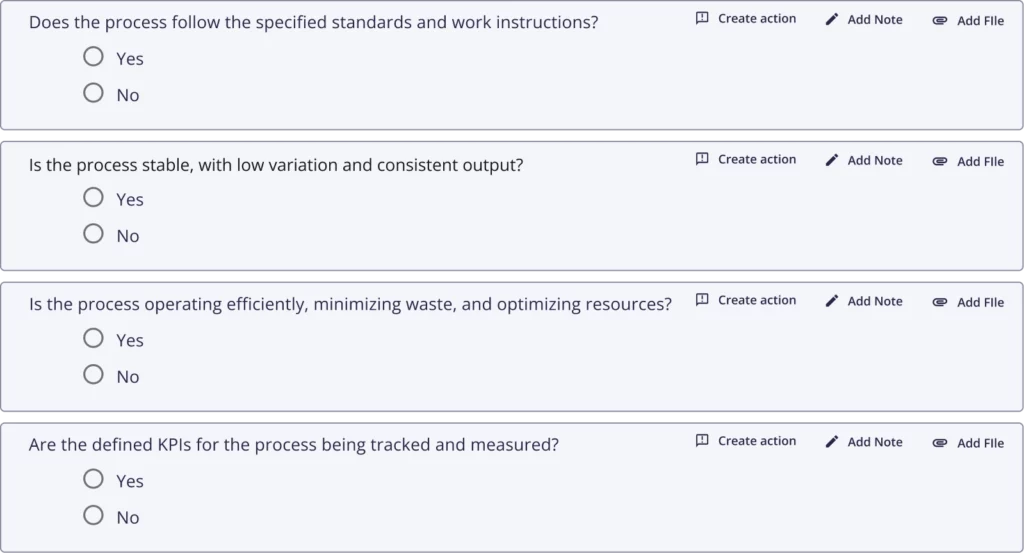Click Create action icon for process stability question
Image resolution: width=1024 pixels, height=553 pixels.
(702, 159)
